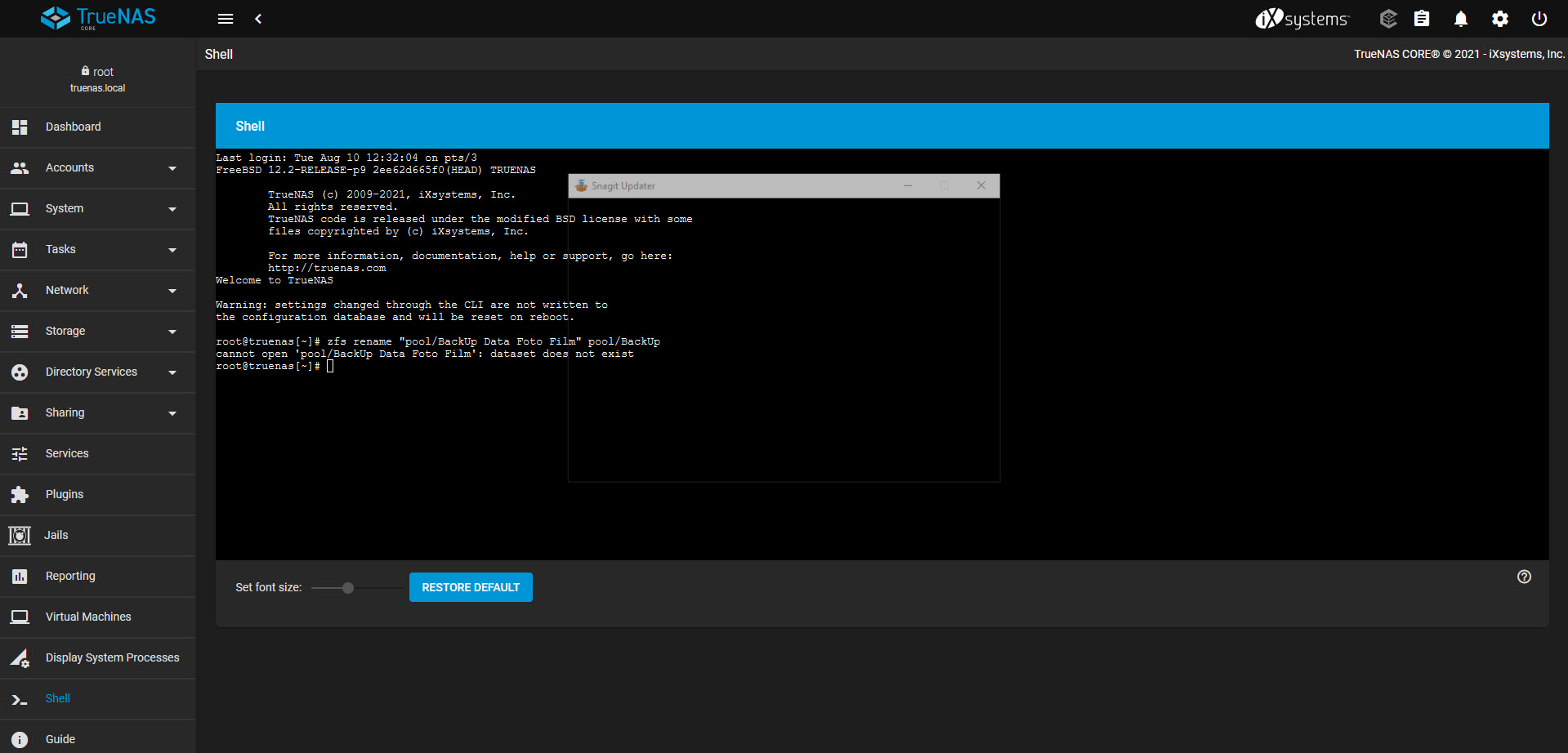Expand the Tasks menu arrow
1568x753 pixels.
point(172,250)
